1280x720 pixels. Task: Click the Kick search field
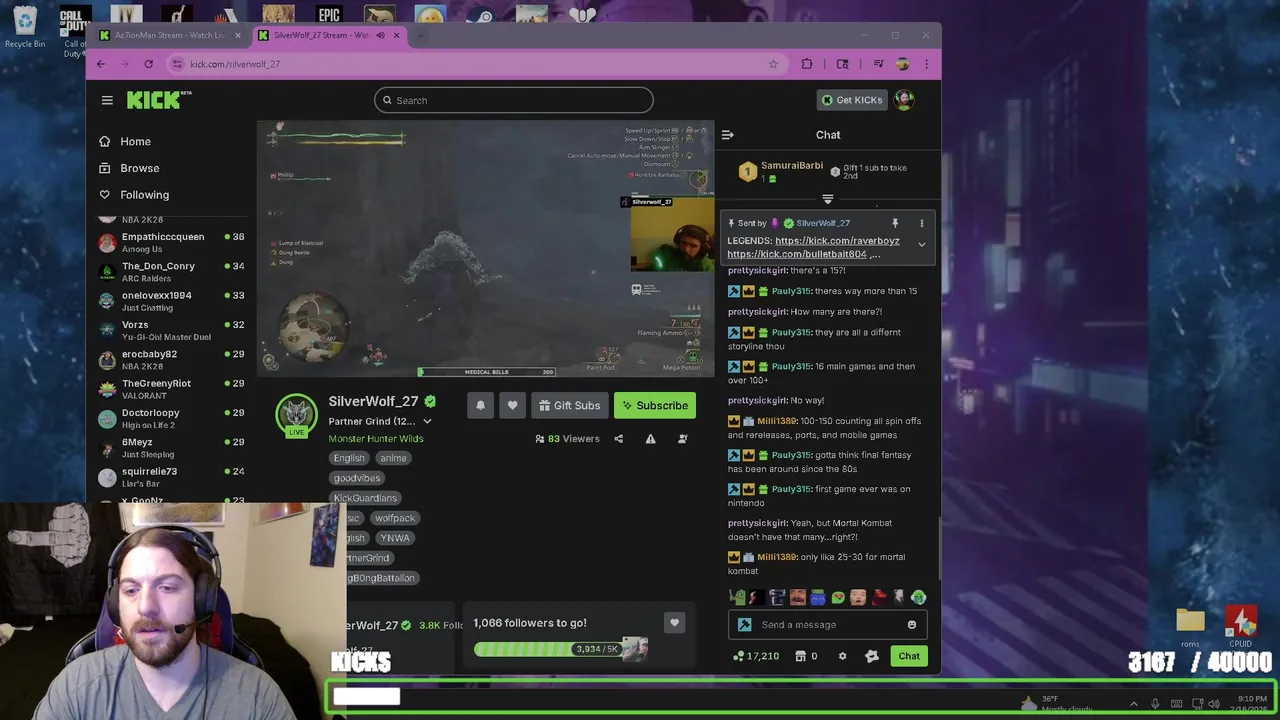(513, 100)
